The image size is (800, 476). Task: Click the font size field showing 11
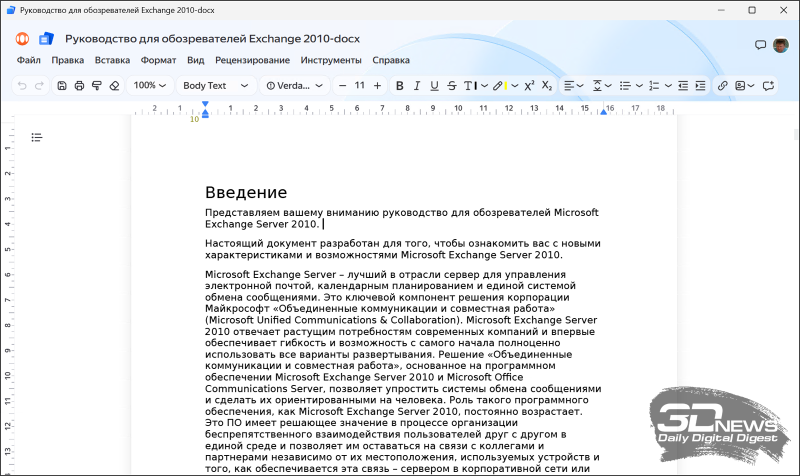coord(360,86)
